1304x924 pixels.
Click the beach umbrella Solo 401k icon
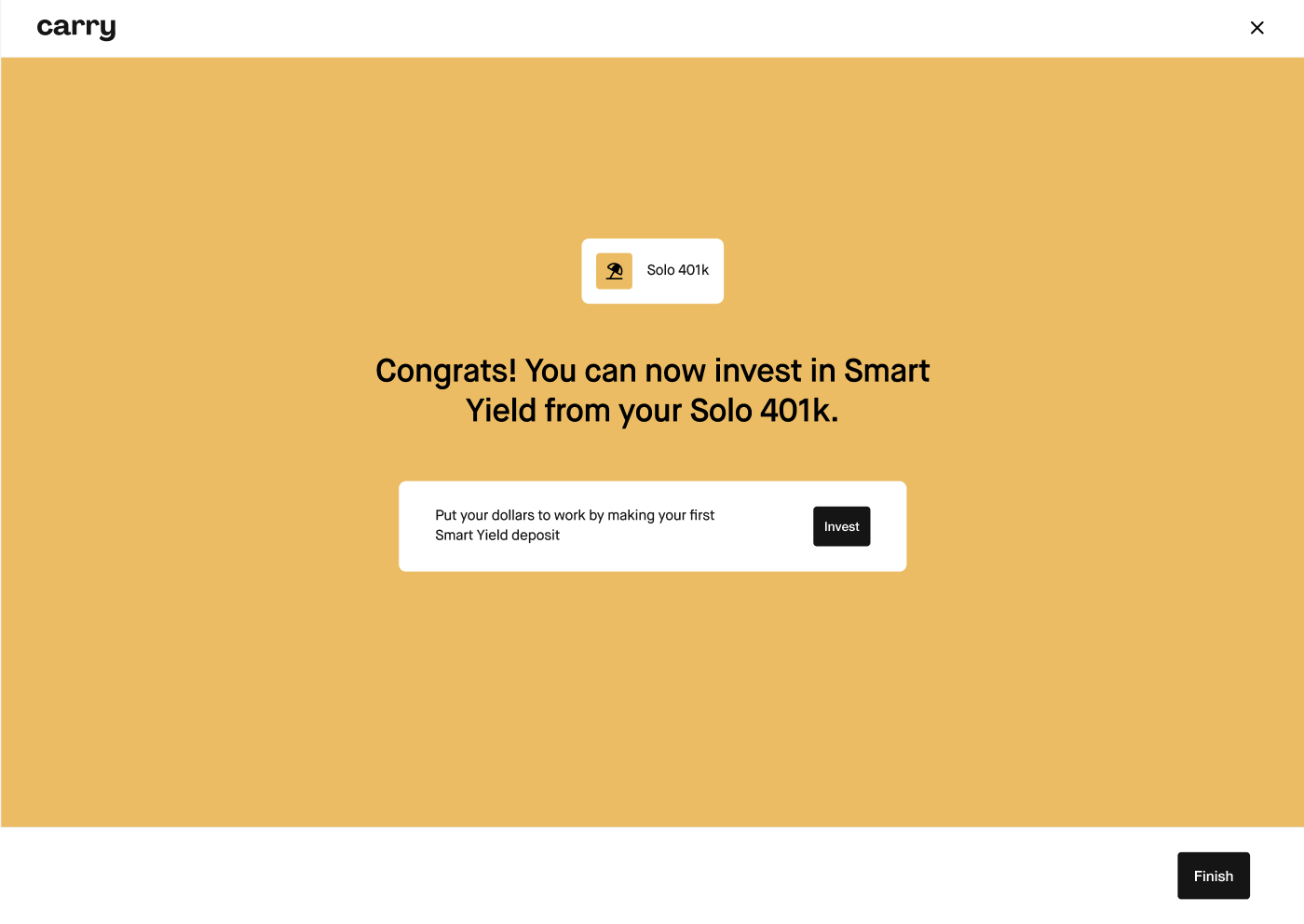pyautogui.click(x=614, y=271)
